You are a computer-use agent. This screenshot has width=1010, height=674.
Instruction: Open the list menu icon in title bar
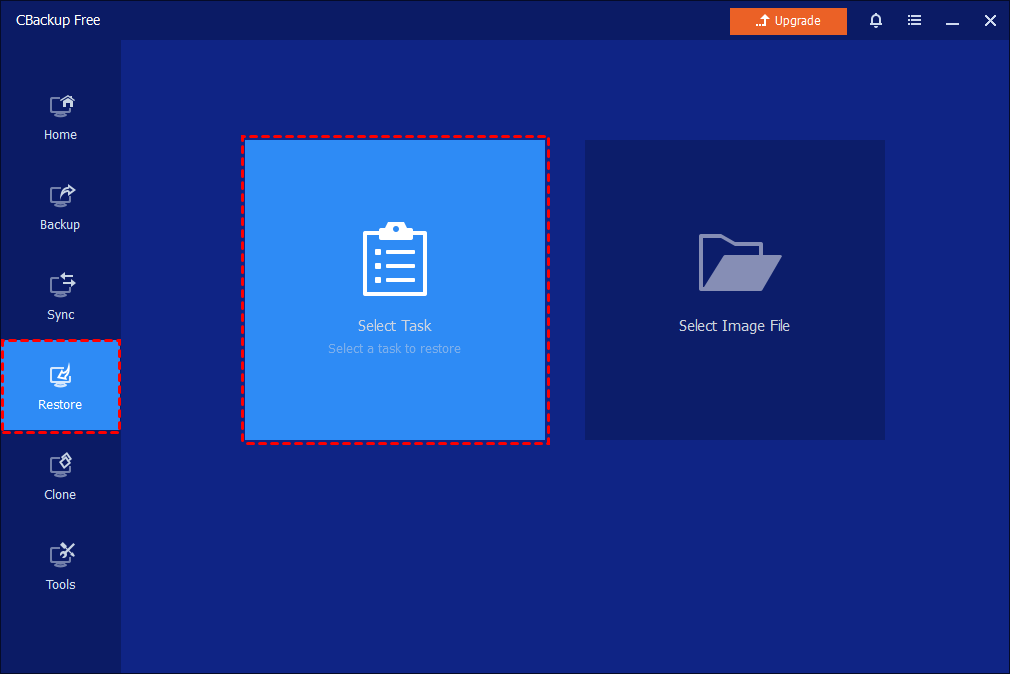tap(914, 20)
